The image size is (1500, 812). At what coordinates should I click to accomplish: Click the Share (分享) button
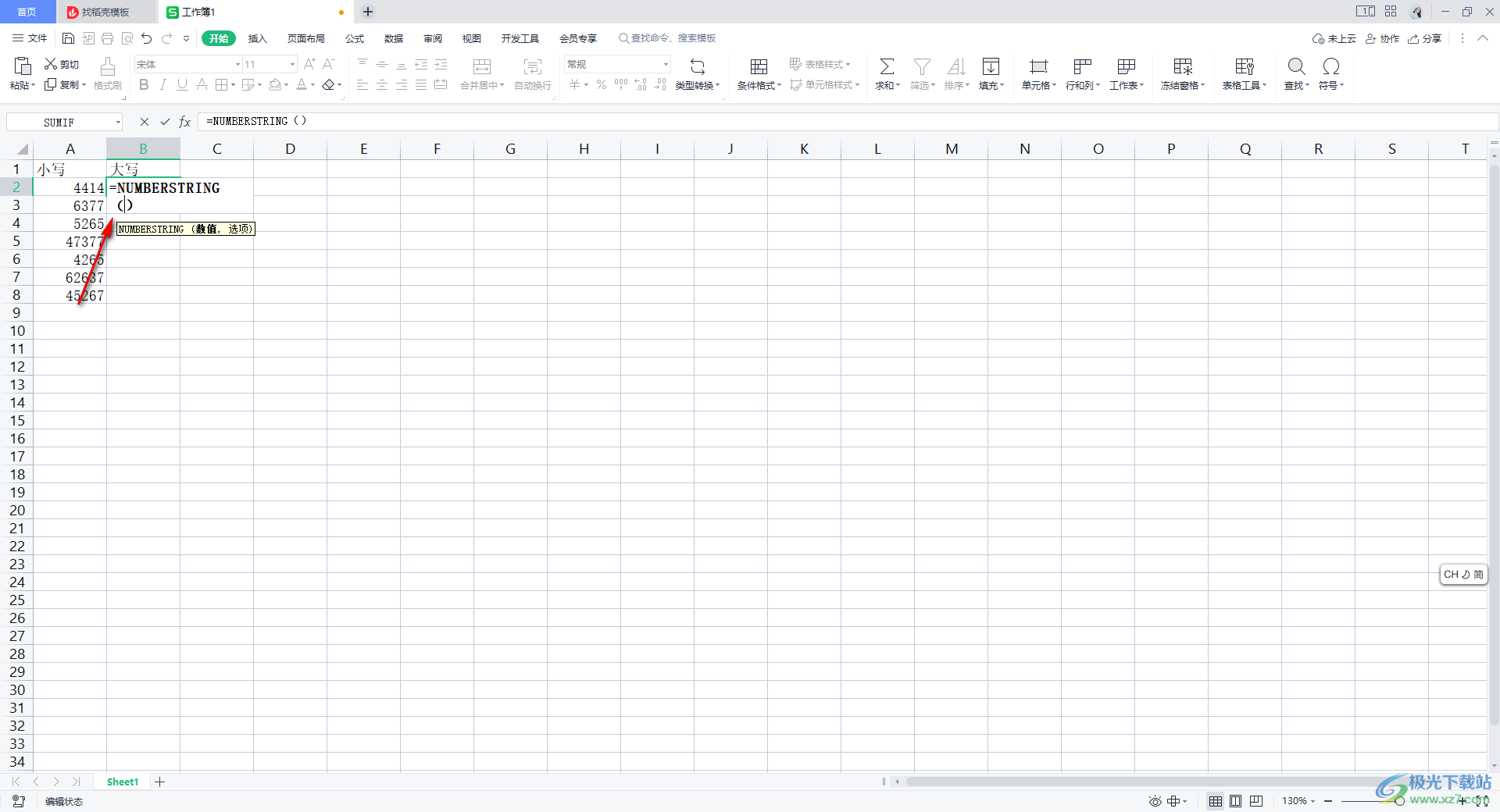[1424, 38]
